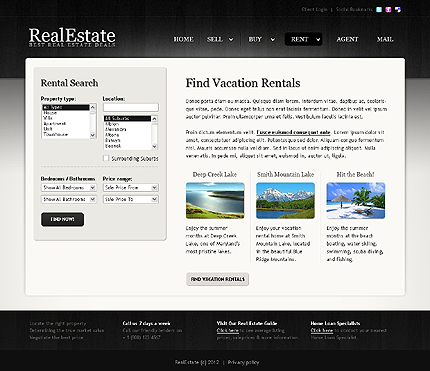Select House in Property type list
This screenshot has height=371, width=430.
(x=66, y=113)
